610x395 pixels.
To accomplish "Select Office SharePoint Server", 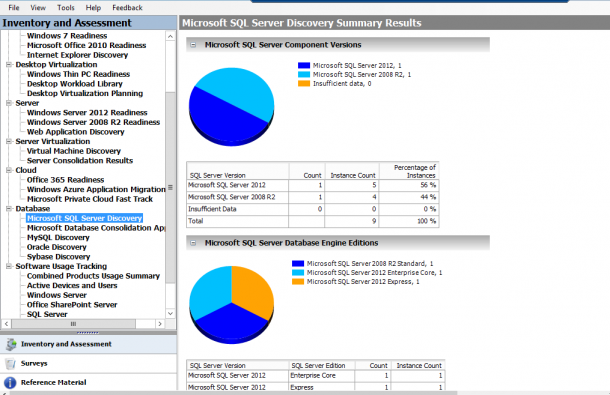I will coord(72,305).
